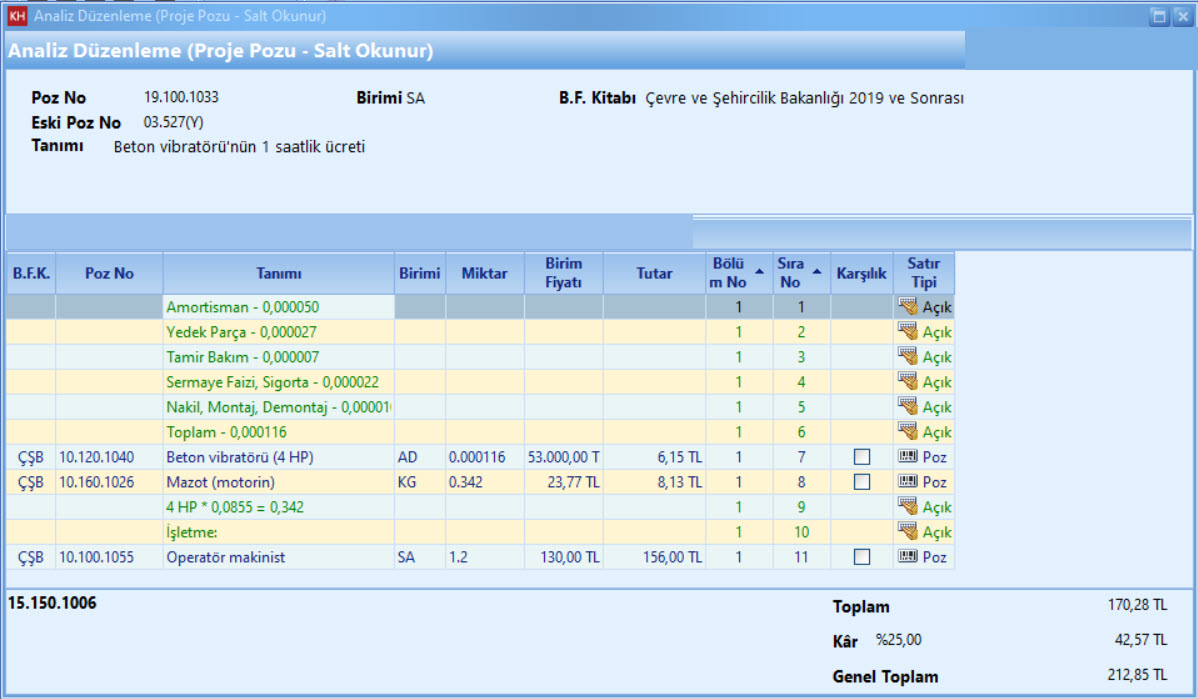Click the Açık icon in Tamir Bakım row
Image resolution: width=1198 pixels, height=699 pixels.
[x=908, y=357]
